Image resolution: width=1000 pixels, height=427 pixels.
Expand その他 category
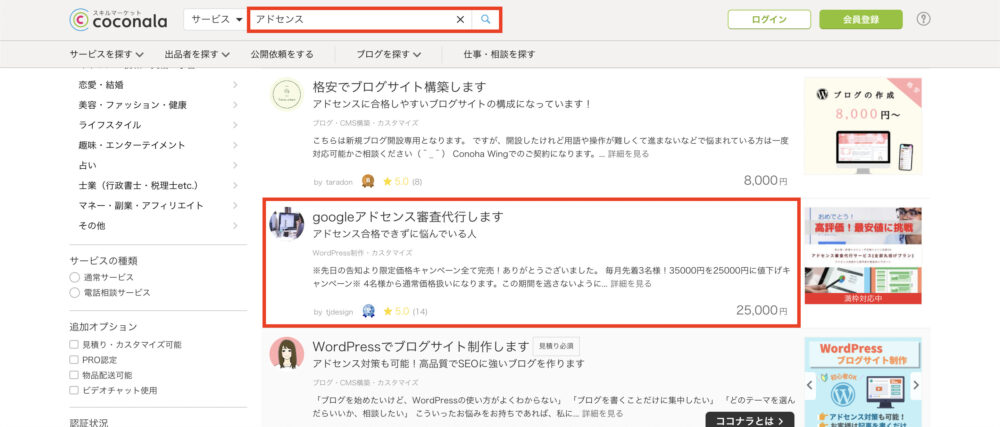coord(158,226)
